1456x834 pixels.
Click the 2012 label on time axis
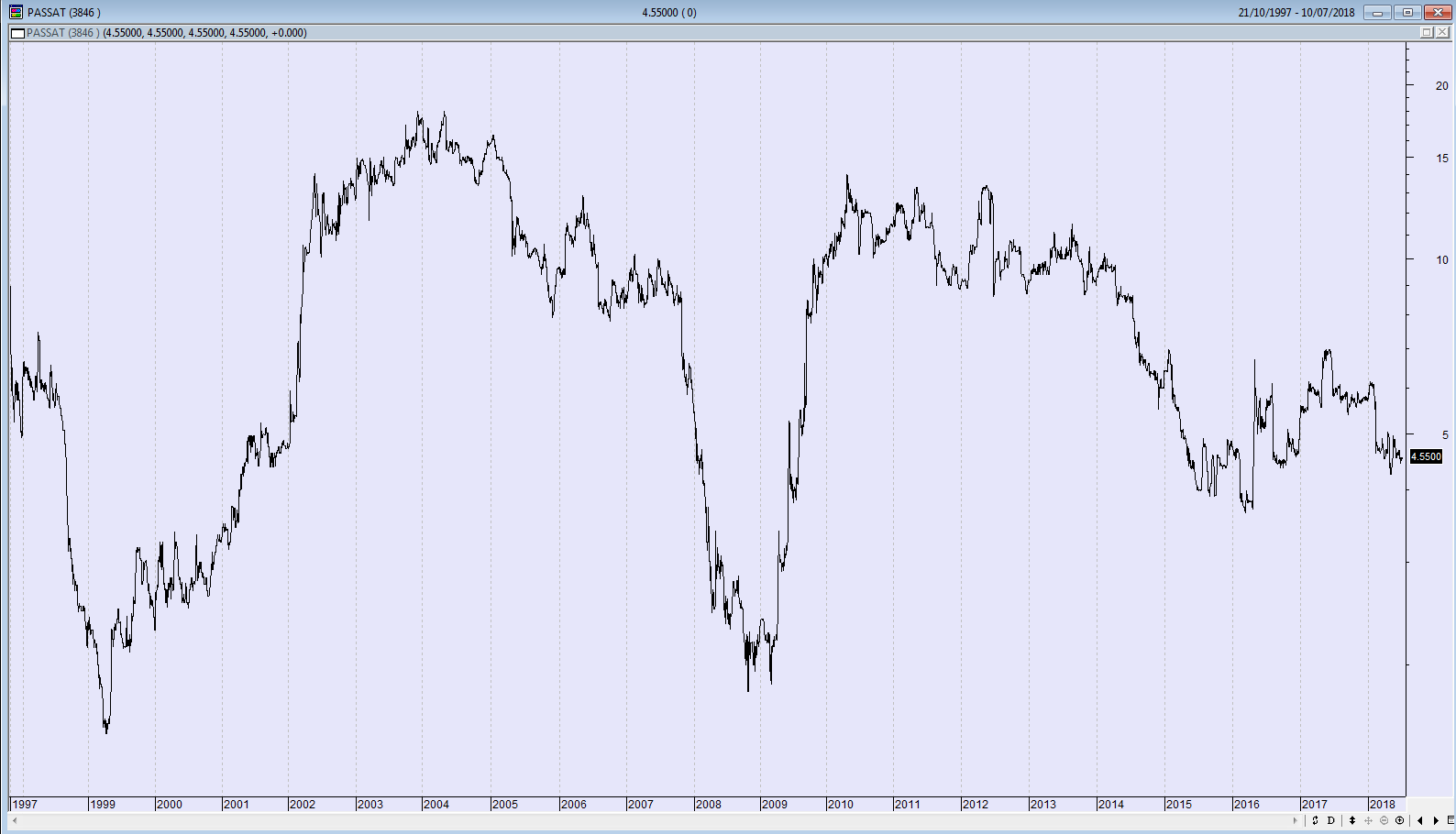click(976, 805)
